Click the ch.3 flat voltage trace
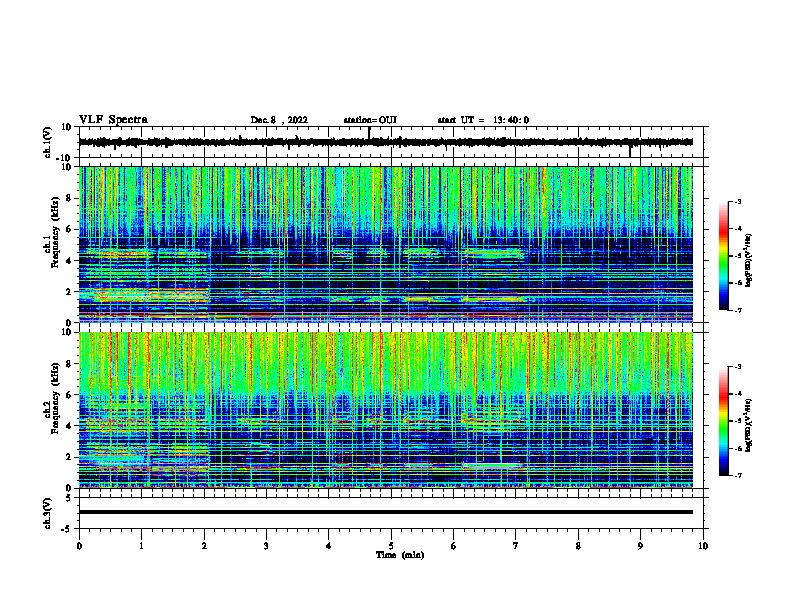Image resolution: width=792 pixels, height=612 pixels. pos(385,512)
